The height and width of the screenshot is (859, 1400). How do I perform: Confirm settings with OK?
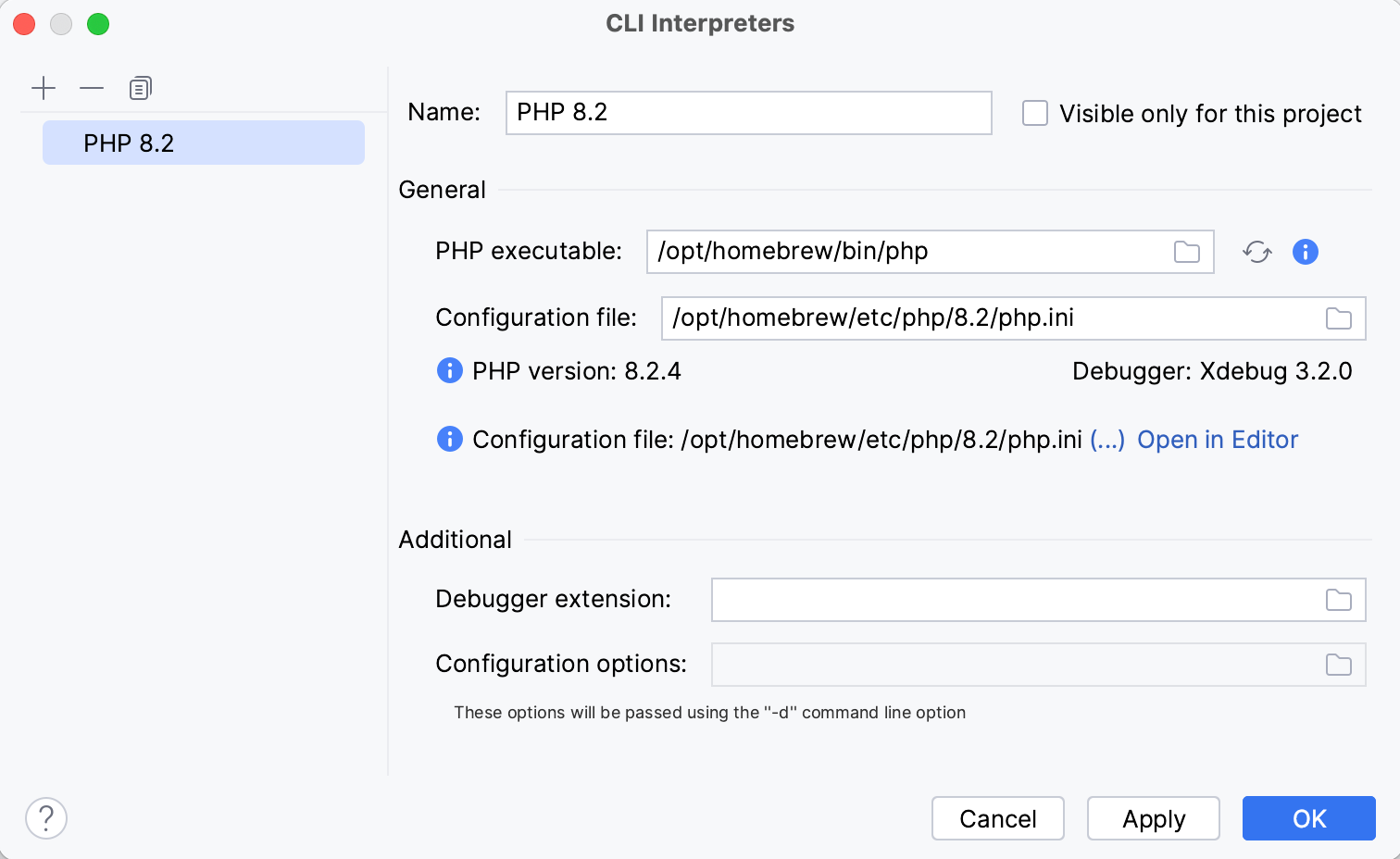[x=1308, y=818]
